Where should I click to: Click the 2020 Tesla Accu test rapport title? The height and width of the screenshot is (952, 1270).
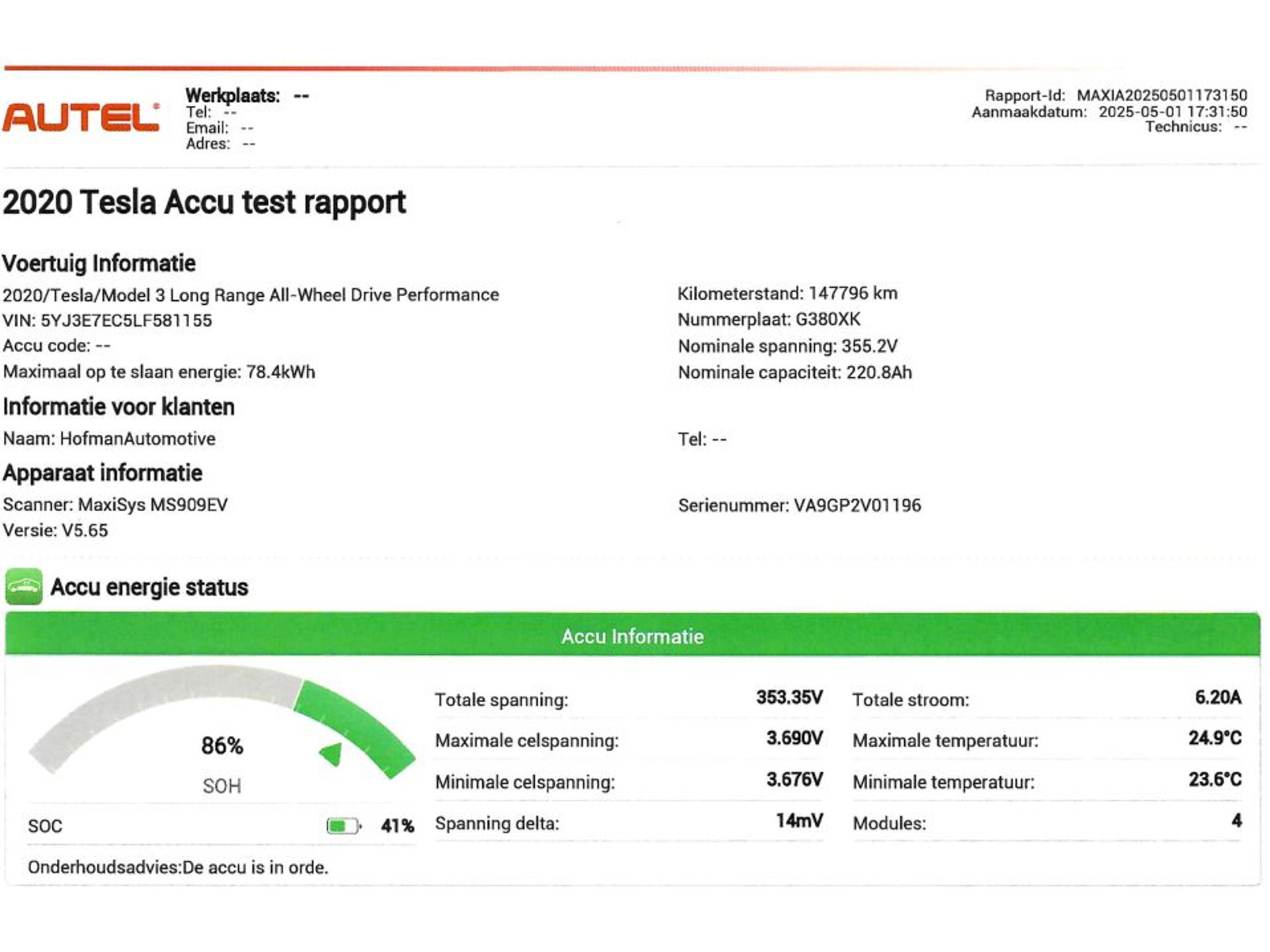(204, 202)
